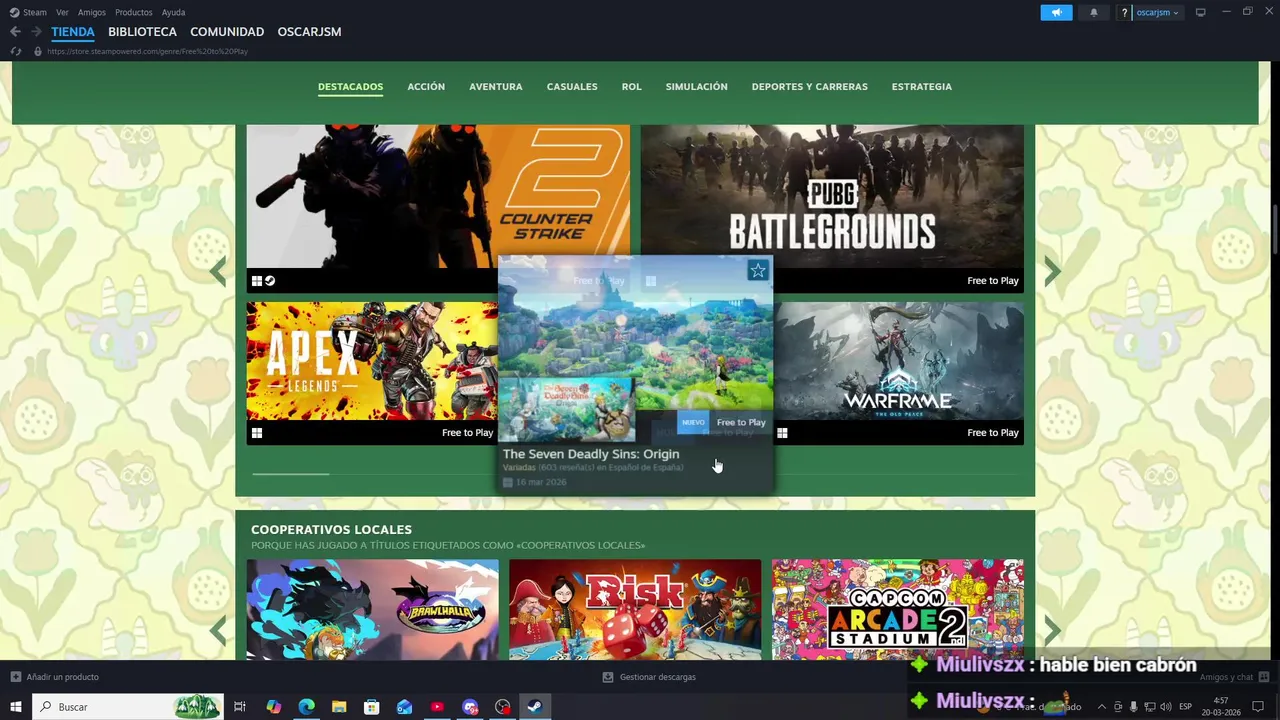The image size is (1280, 720).
Task: Open the red YouTube taskbar icon
Action: click(437, 707)
